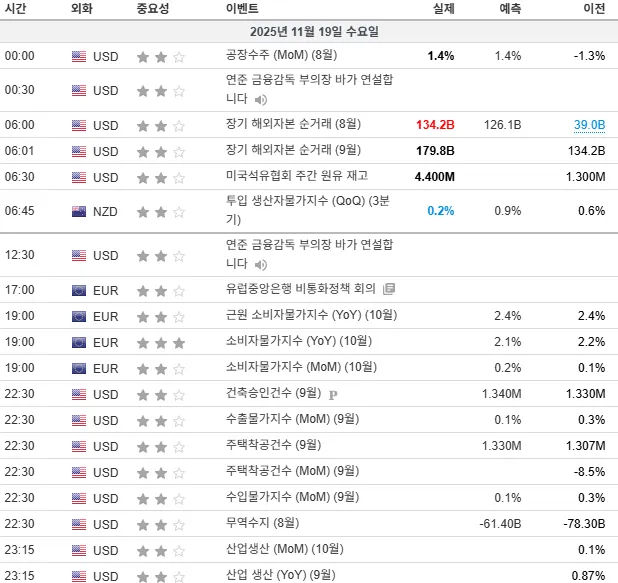618x583 pixels.
Task: Click EU flag in 17:00 row
Action: tap(79, 291)
